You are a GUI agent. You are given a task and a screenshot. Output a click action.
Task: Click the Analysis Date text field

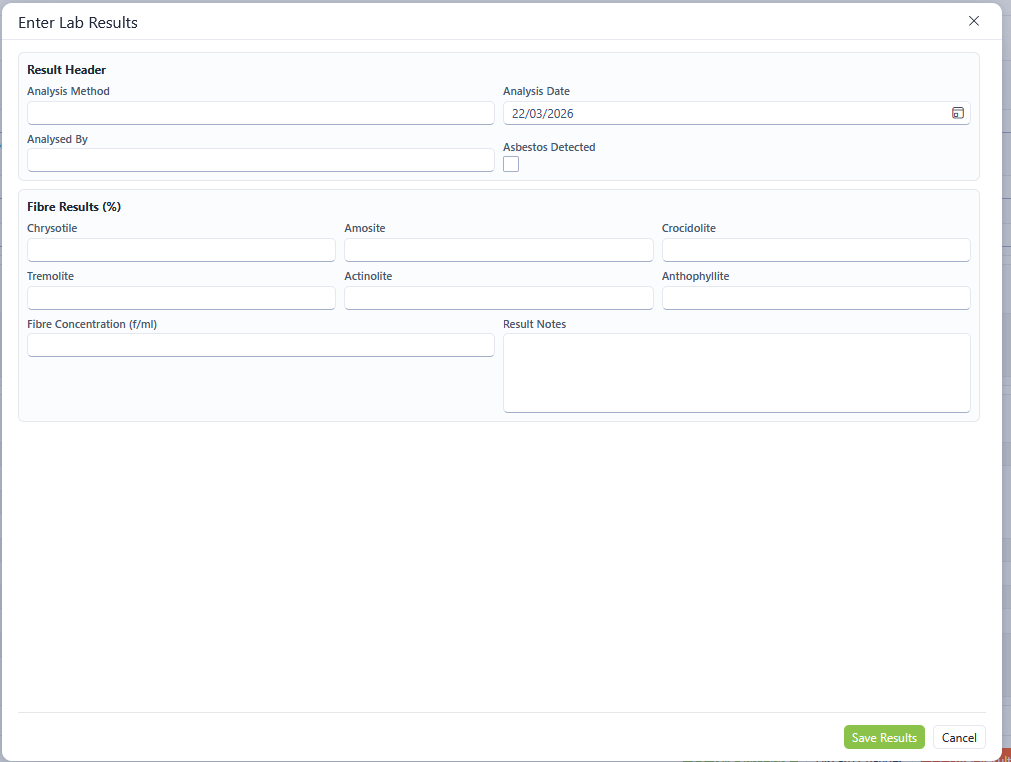click(x=720, y=113)
